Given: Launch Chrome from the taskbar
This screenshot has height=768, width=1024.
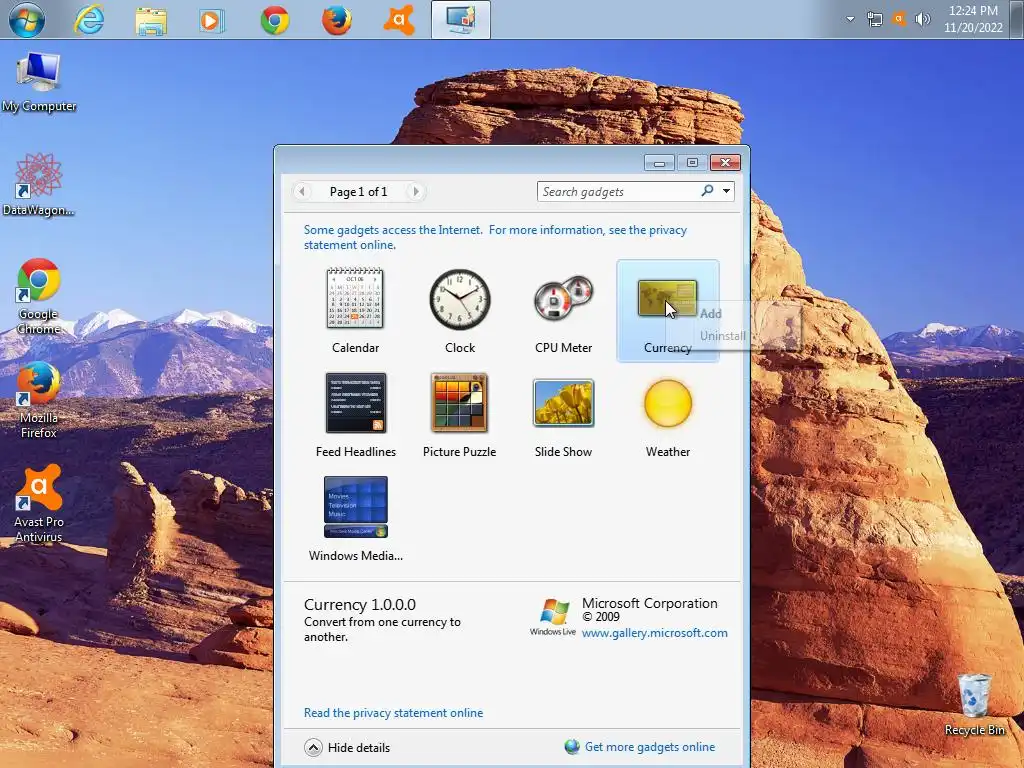Looking at the screenshot, I should (275, 20).
